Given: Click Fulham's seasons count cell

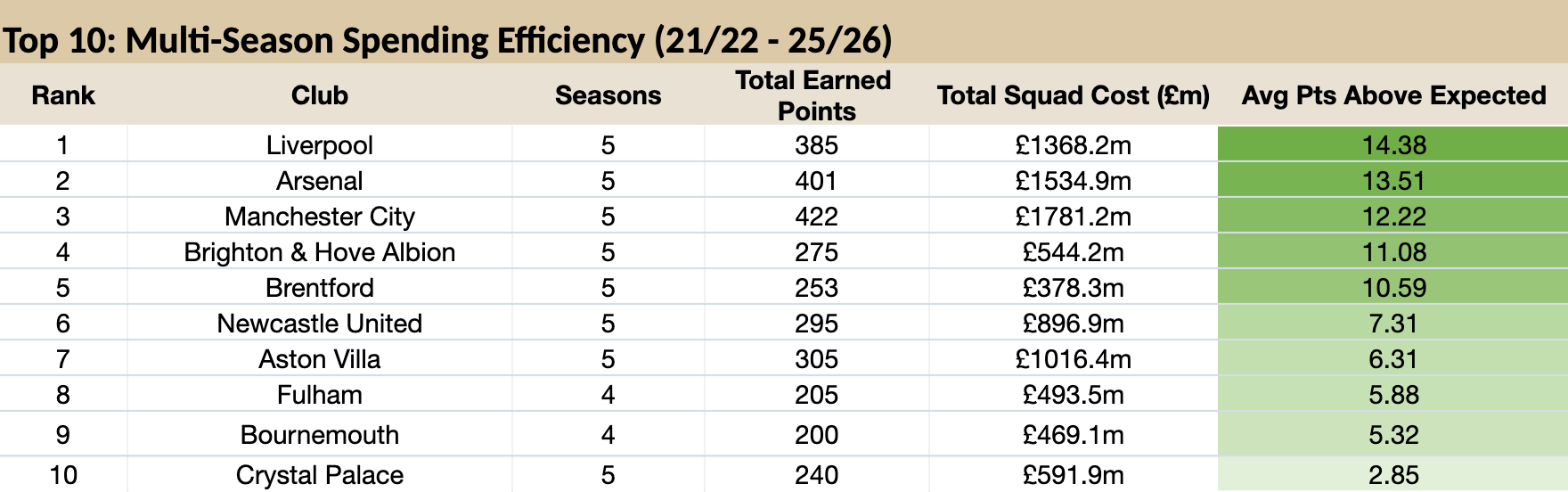Looking at the screenshot, I should (608, 394).
